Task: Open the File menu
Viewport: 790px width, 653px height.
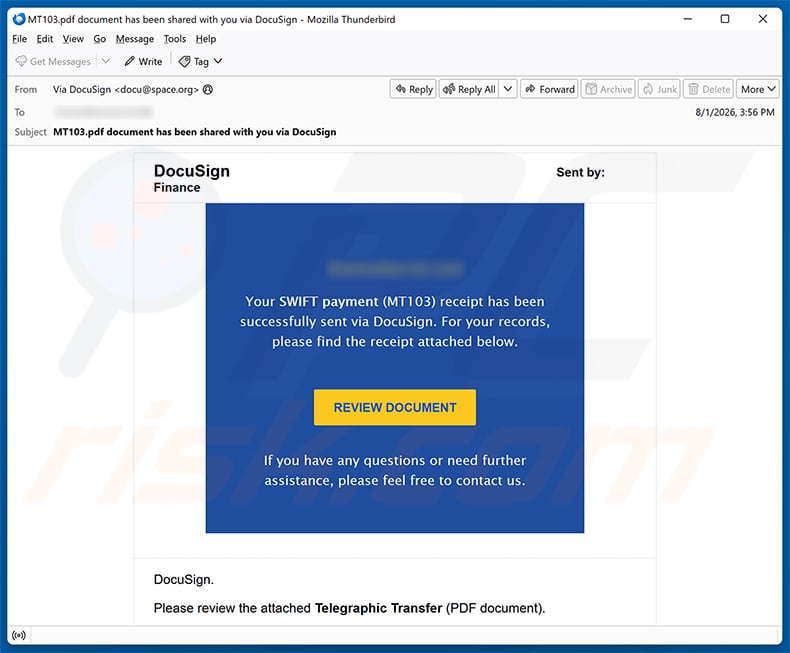Action: 20,39
